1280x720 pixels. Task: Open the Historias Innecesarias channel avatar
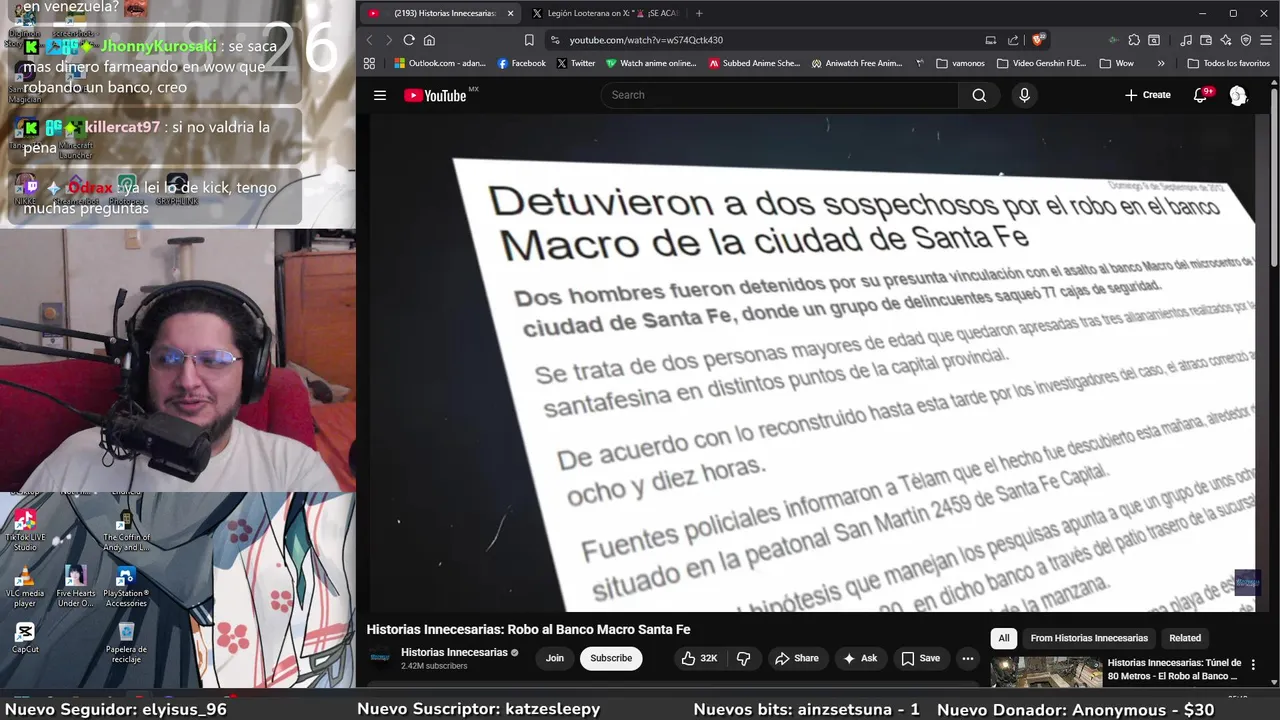click(x=380, y=658)
